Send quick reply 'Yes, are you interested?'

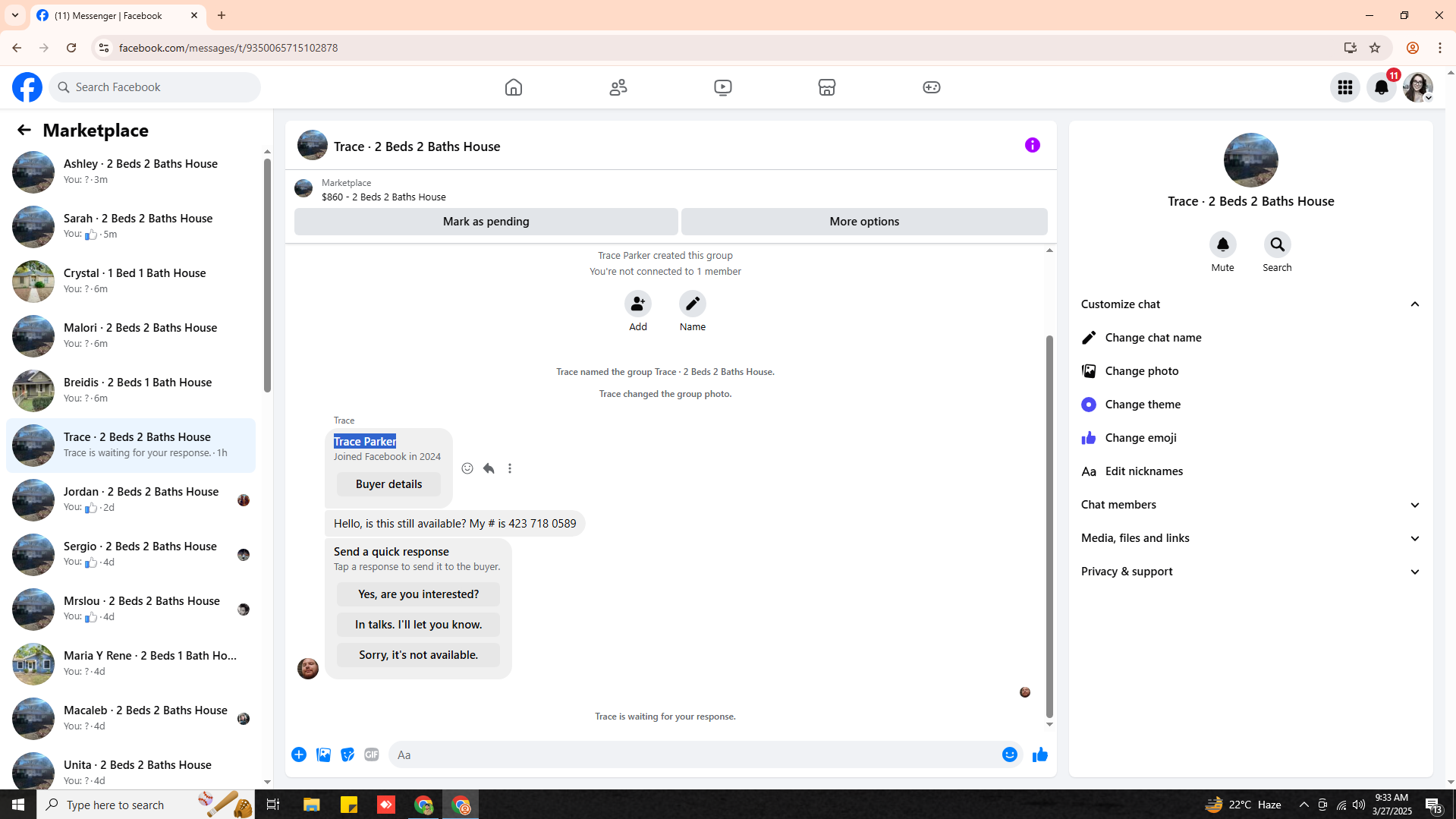419,594
